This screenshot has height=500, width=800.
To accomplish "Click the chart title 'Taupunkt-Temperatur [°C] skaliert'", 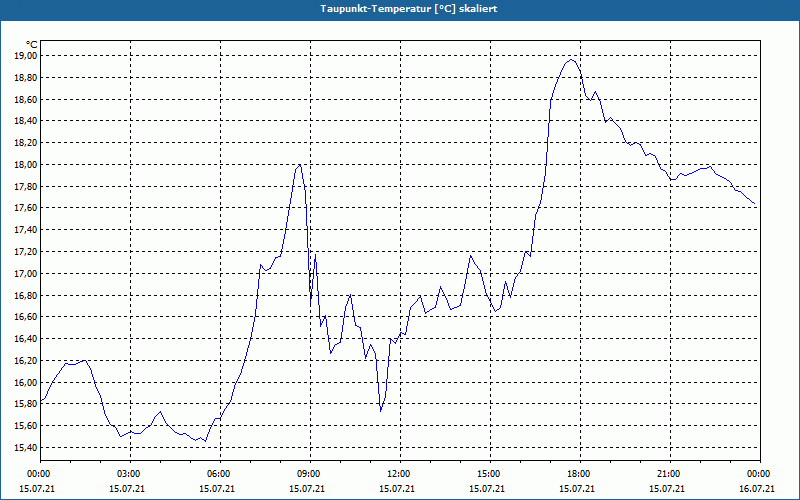I will pos(409,9).
